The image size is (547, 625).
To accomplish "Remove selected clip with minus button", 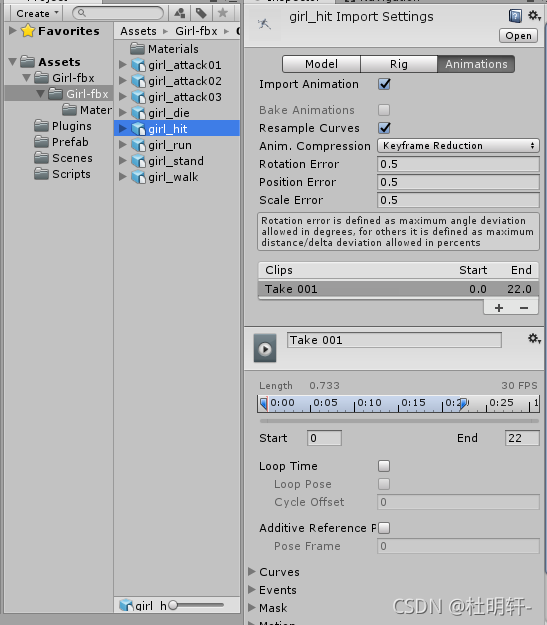I will click(524, 308).
